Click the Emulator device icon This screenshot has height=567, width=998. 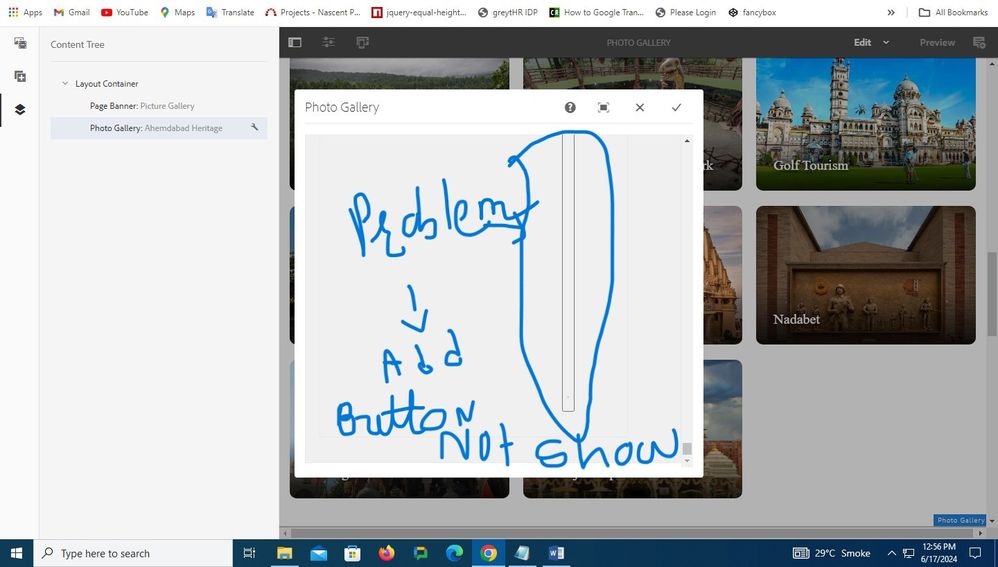362,43
